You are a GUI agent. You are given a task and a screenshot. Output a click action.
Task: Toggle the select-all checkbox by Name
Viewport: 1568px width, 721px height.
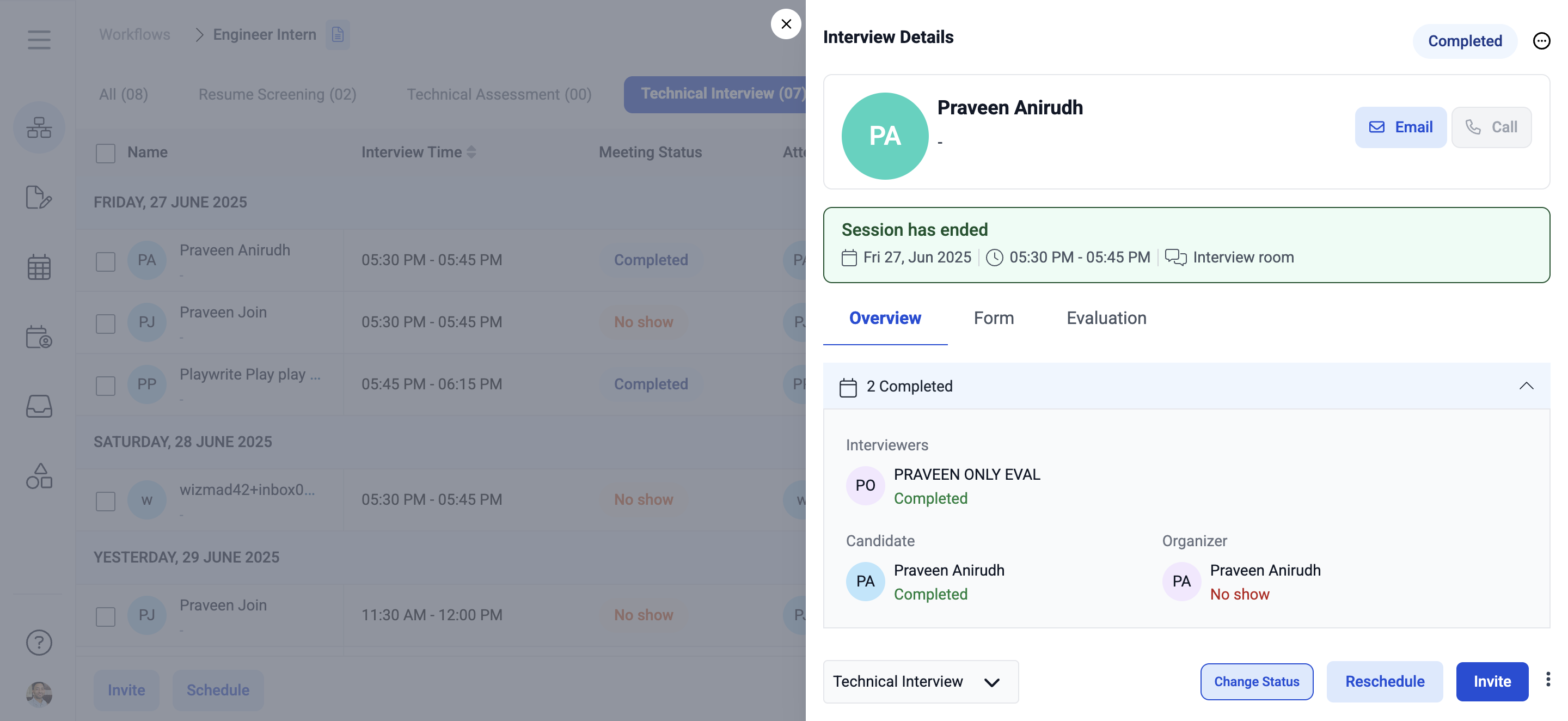pos(105,153)
